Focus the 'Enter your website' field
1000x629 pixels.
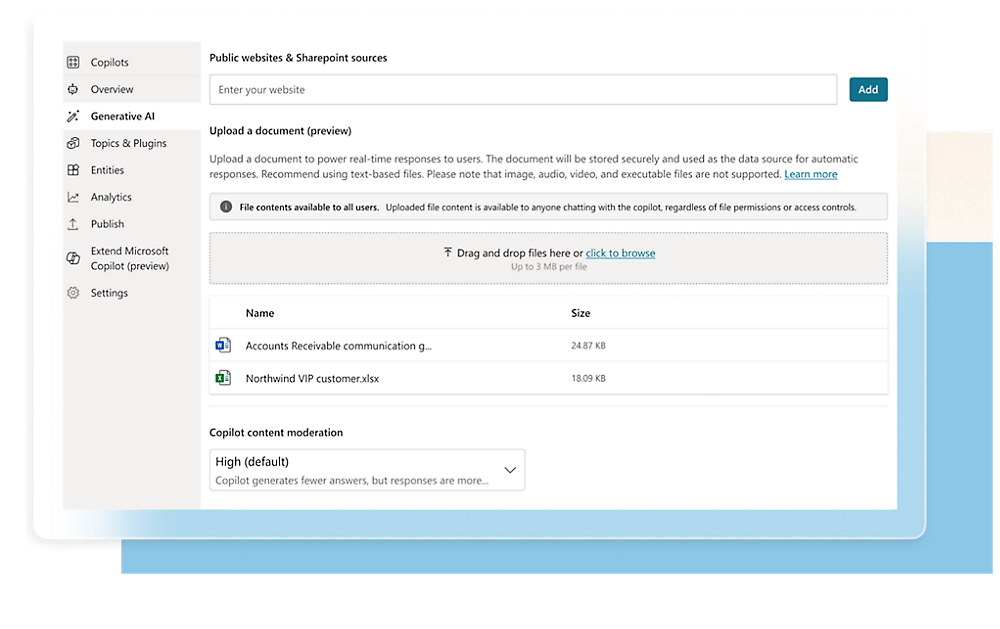[523, 89]
